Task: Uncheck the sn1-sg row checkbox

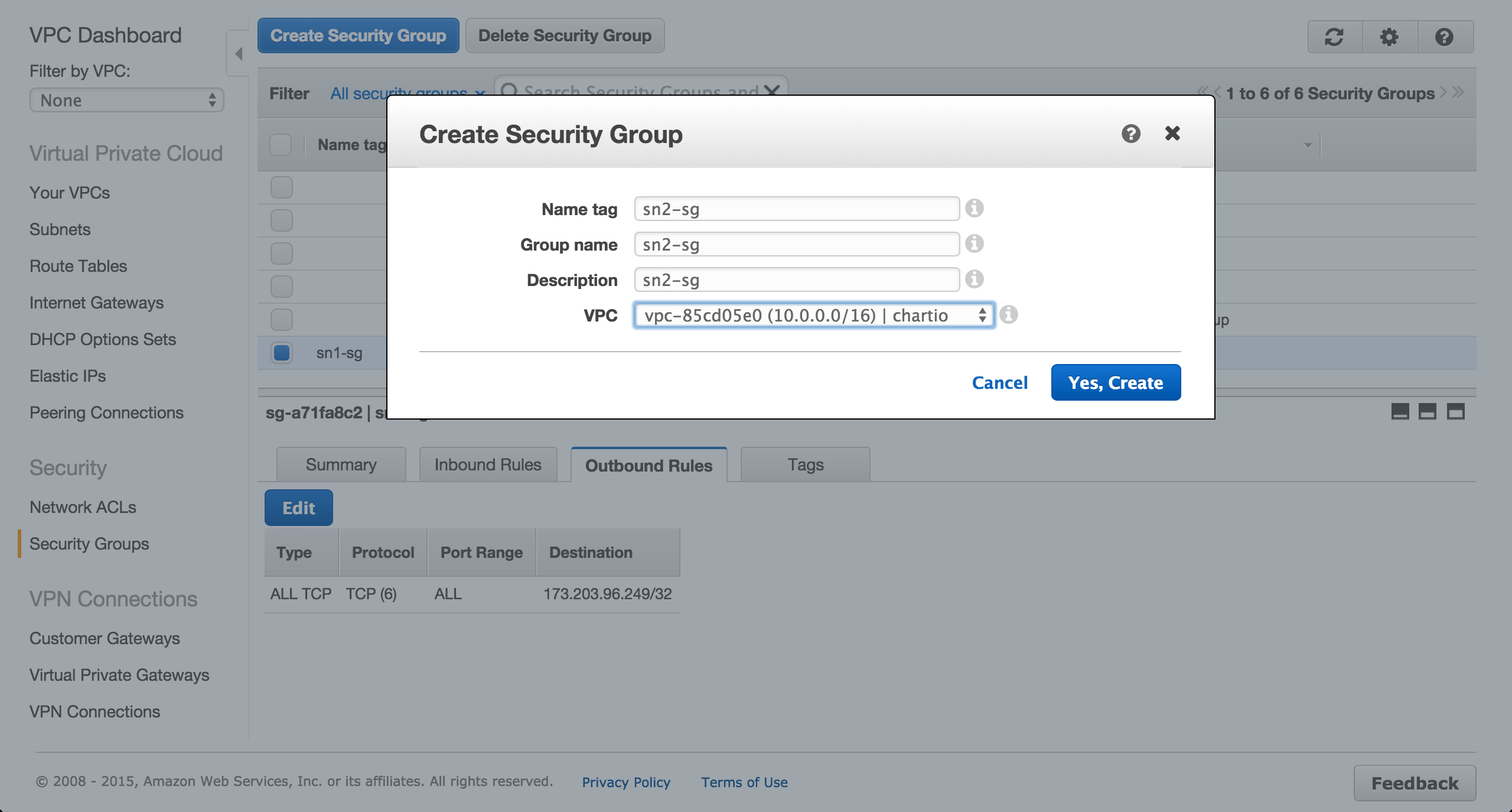Action: pyautogui.click(x=282, y=353)
